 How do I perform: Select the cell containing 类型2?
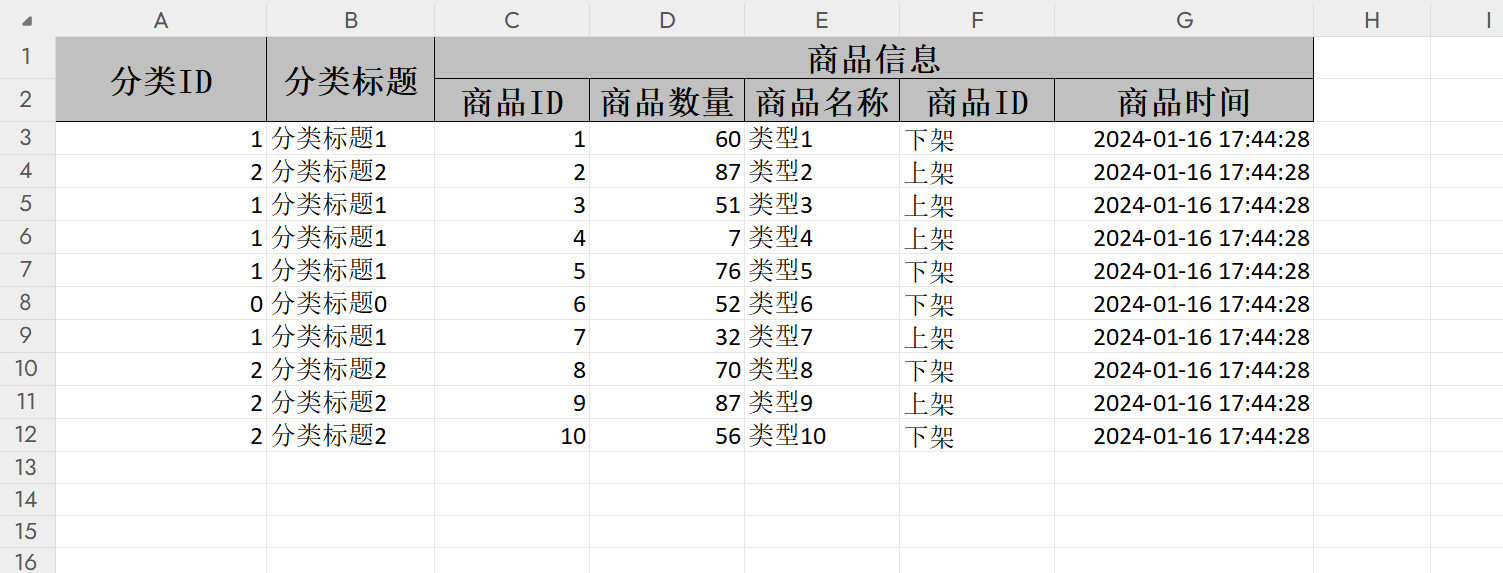[x=822, y=171]
